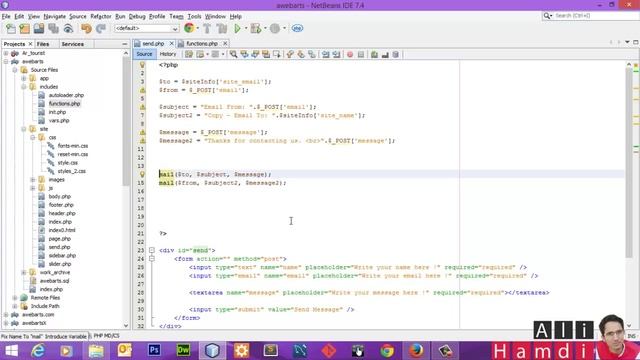Expand the app folder node
The height and width of the screenshot is (360, 640).
point(24,78)
